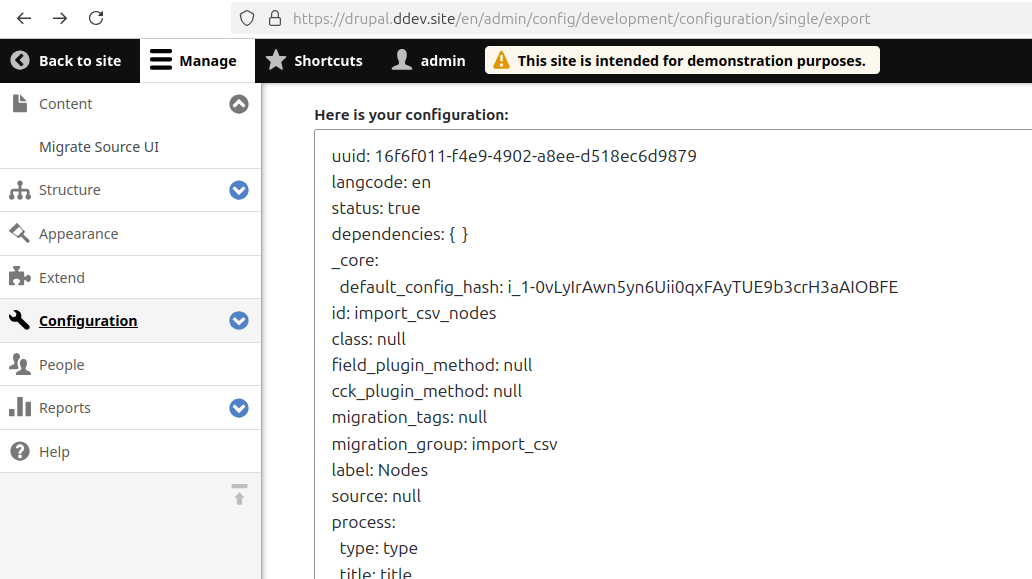
Task: Click the Structure sitemap icon
Action: pyautogui.click(x=20, y=189)
